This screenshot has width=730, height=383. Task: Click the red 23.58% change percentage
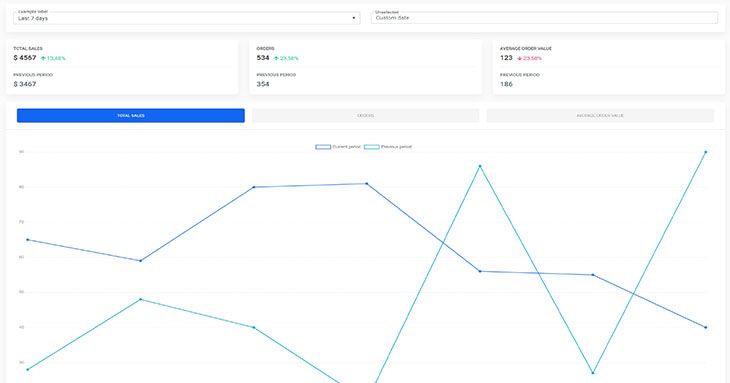coord(532,58)
